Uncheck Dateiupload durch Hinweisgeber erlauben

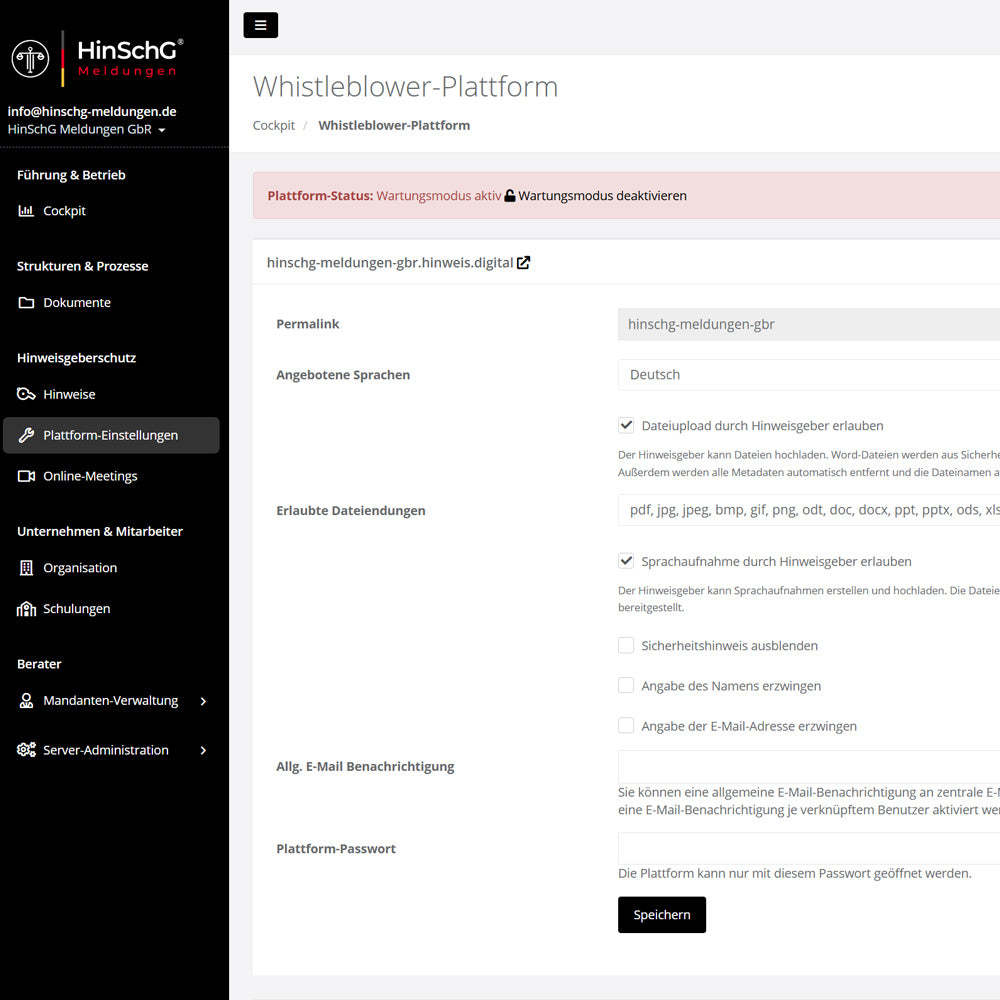point(626,425)
